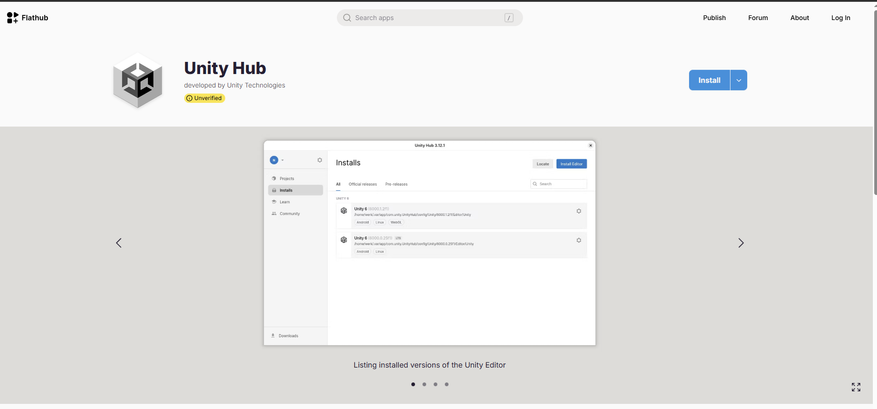Click the Flathub logo icon

pos(12,18)
